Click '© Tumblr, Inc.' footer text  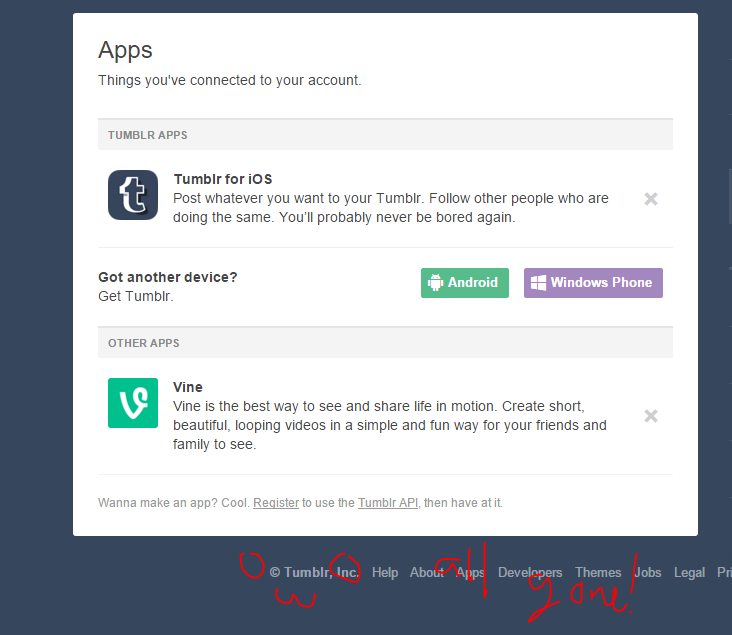[x=314, y=572]
